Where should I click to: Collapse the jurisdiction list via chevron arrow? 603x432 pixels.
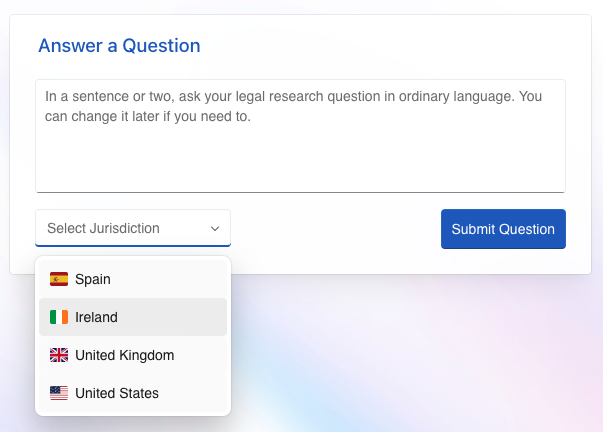(215, 229)
